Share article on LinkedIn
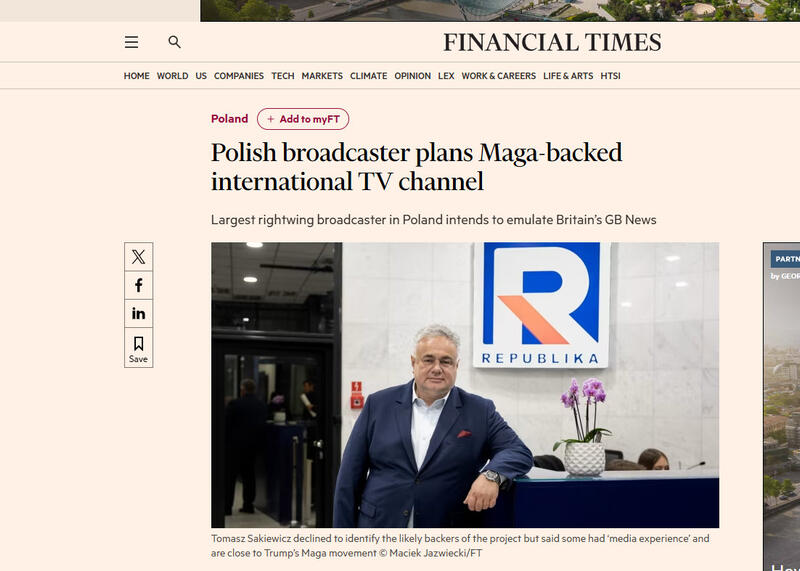Viewport: 800px width, 571px height. coord(138,313)
